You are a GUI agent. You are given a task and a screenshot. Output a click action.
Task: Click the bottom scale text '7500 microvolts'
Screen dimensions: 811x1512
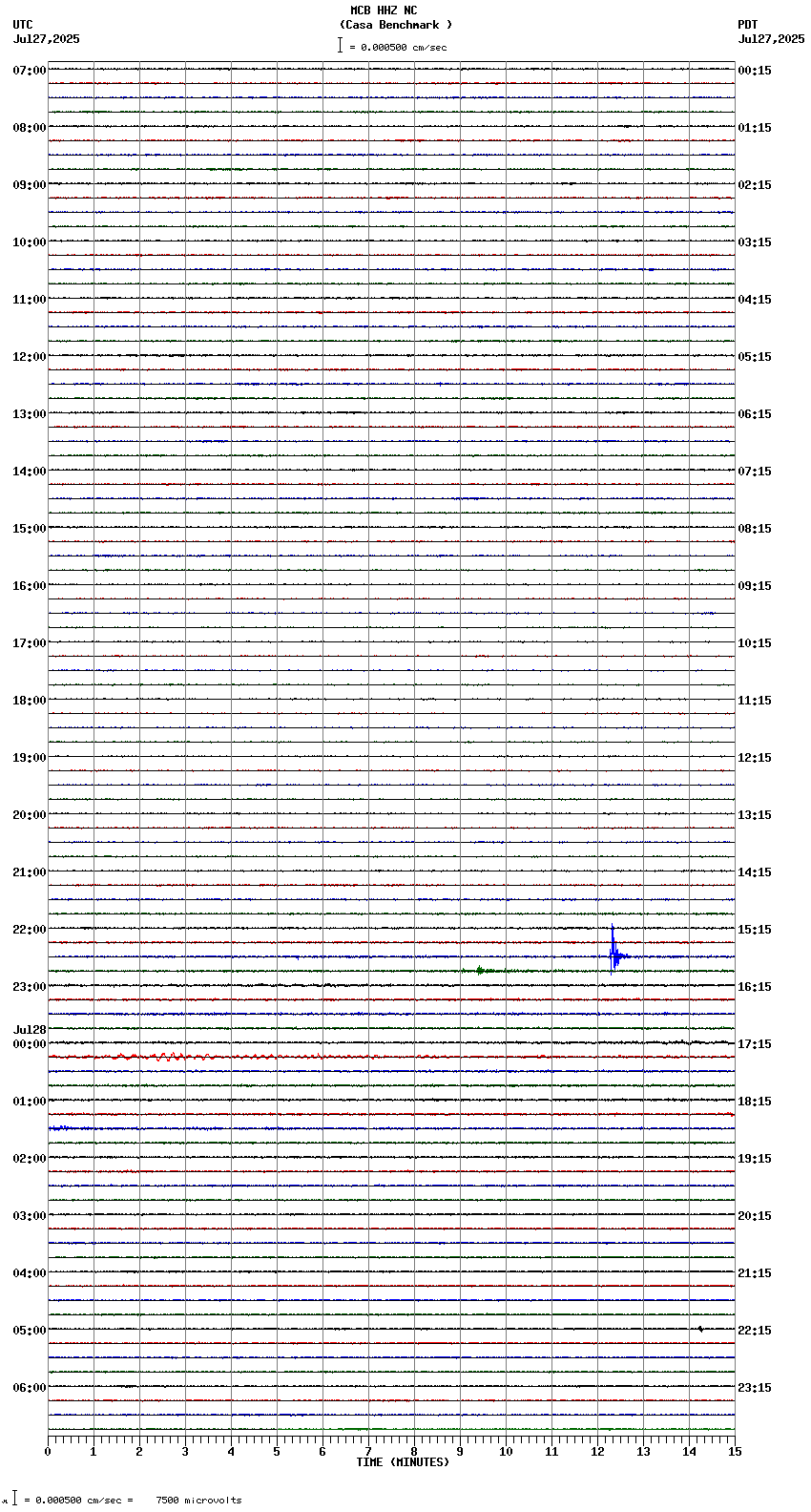point(198,1501)
